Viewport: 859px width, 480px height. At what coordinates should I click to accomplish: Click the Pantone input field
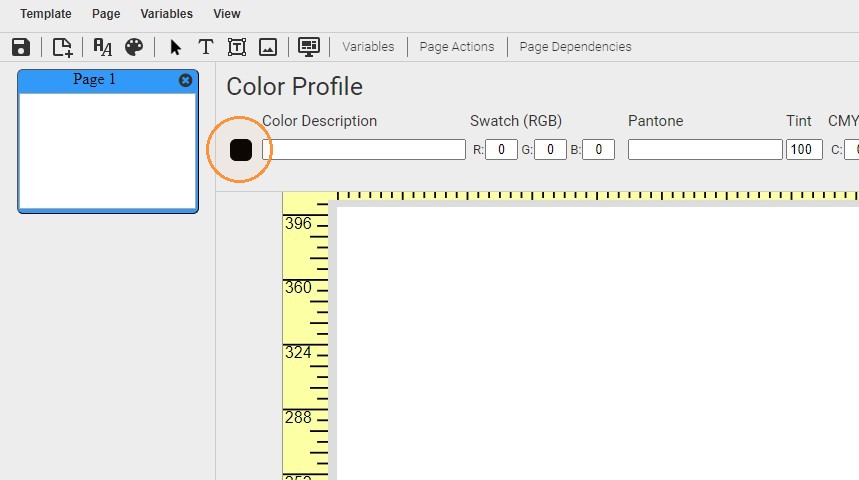click(x=705, y=150)
